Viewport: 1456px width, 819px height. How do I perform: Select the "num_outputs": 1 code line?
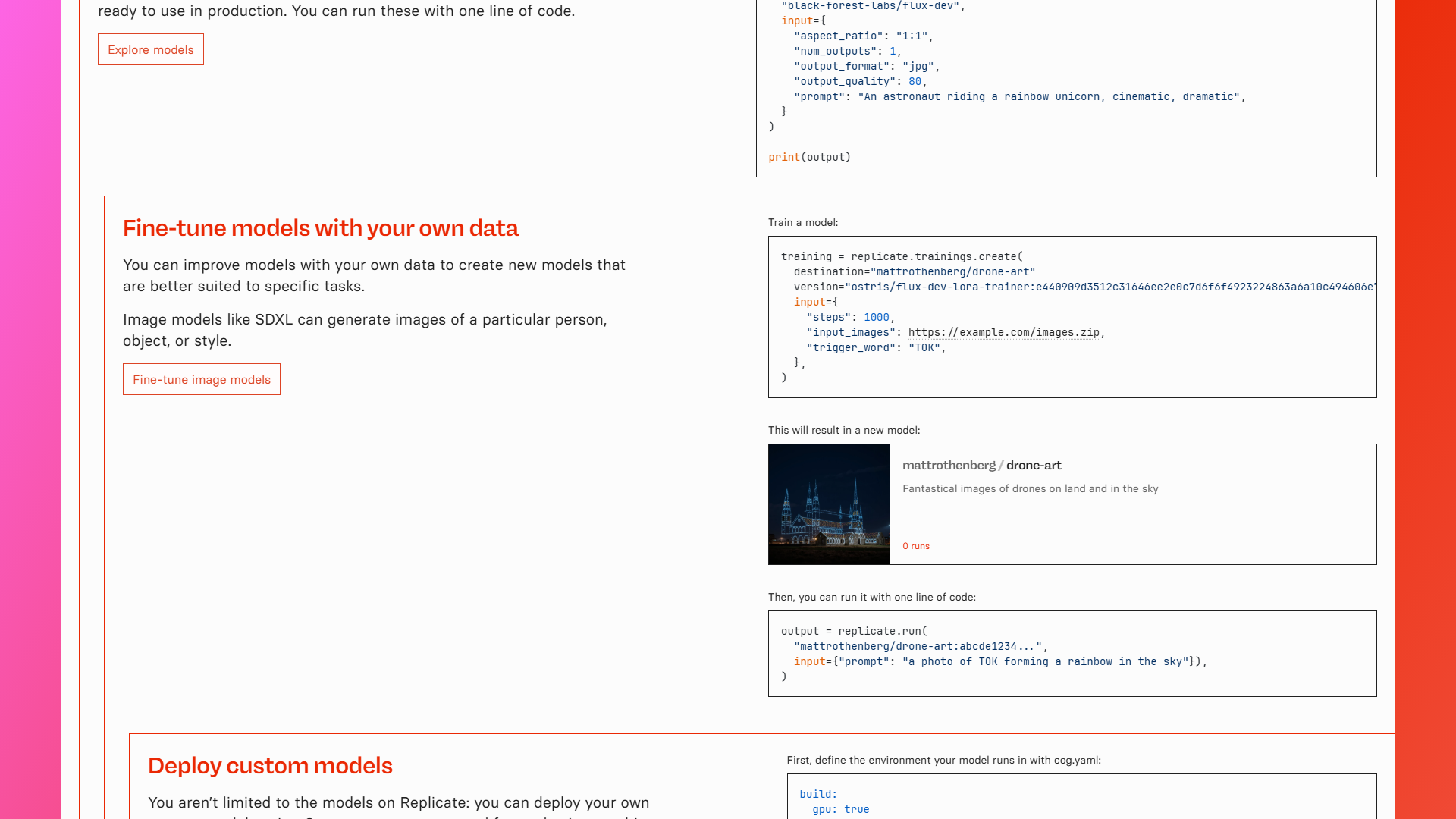pos(848,52)
